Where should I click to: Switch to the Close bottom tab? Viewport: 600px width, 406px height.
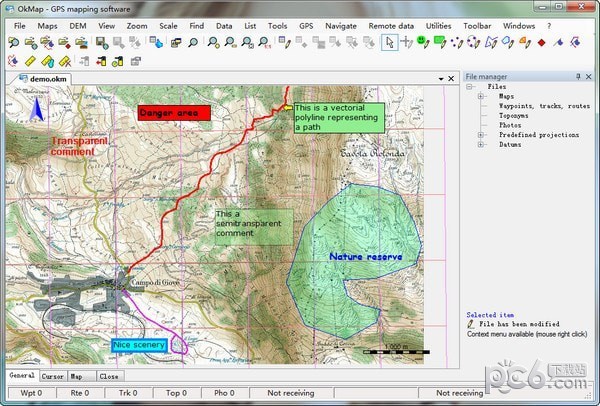109,376
